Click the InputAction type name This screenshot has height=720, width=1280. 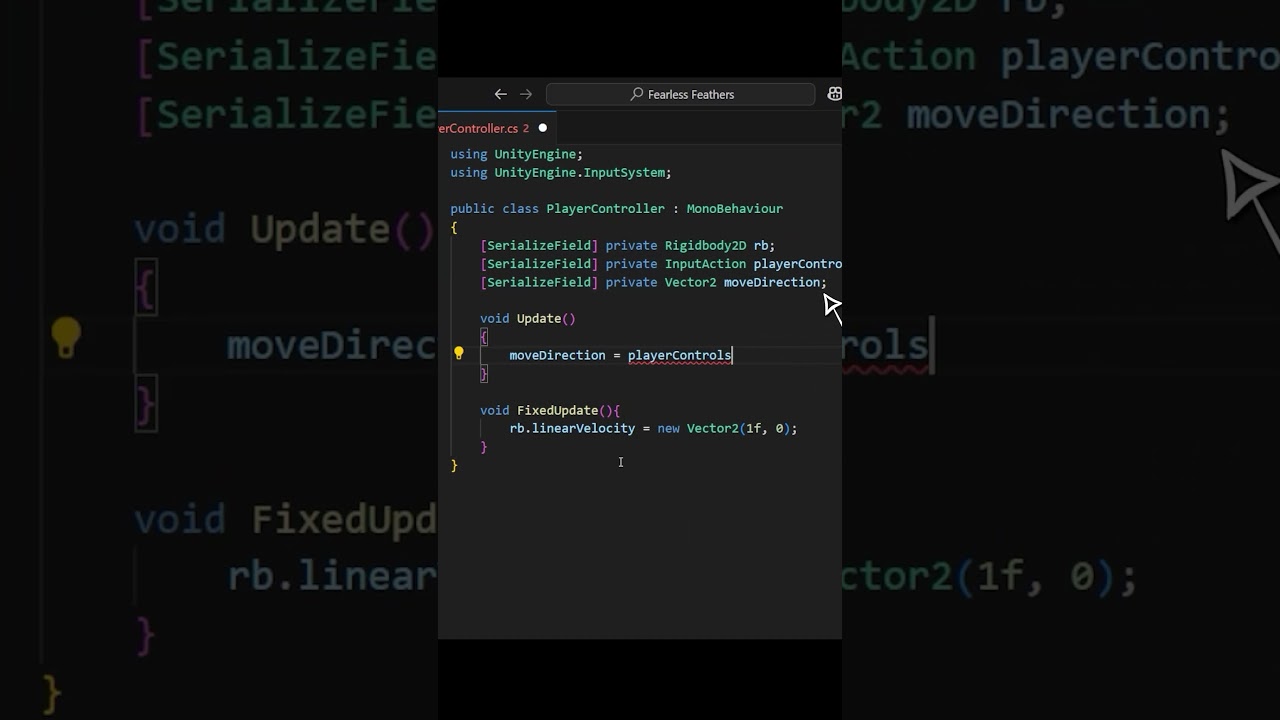tap(705, 264)
